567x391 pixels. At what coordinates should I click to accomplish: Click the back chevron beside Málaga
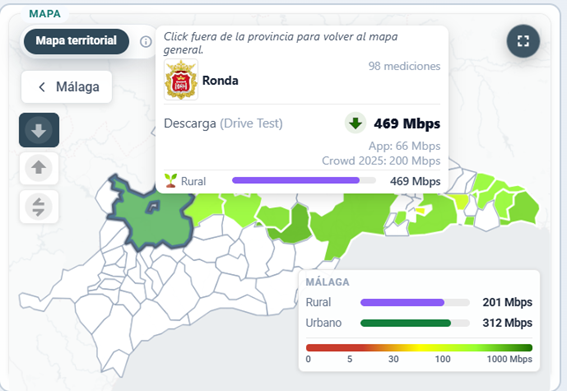click(x=42, y=87)
